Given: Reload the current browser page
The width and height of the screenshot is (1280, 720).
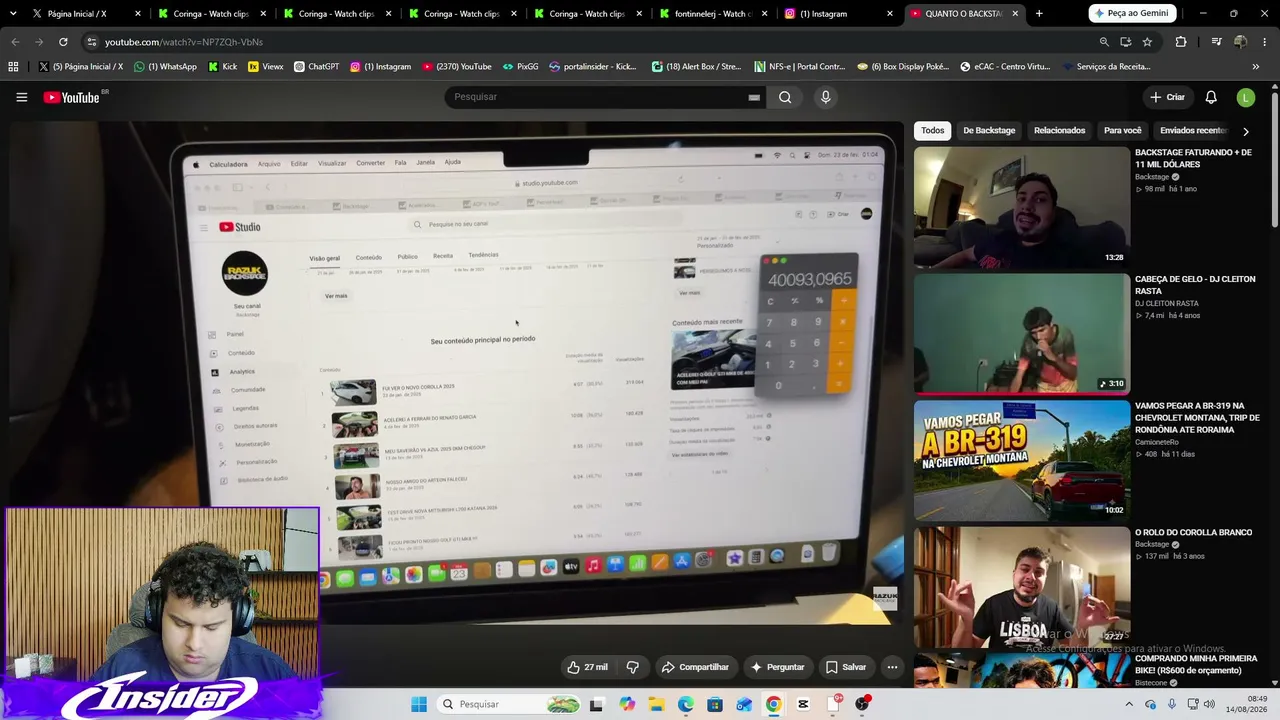Looking at the screenshot, I should click(63, 42).
